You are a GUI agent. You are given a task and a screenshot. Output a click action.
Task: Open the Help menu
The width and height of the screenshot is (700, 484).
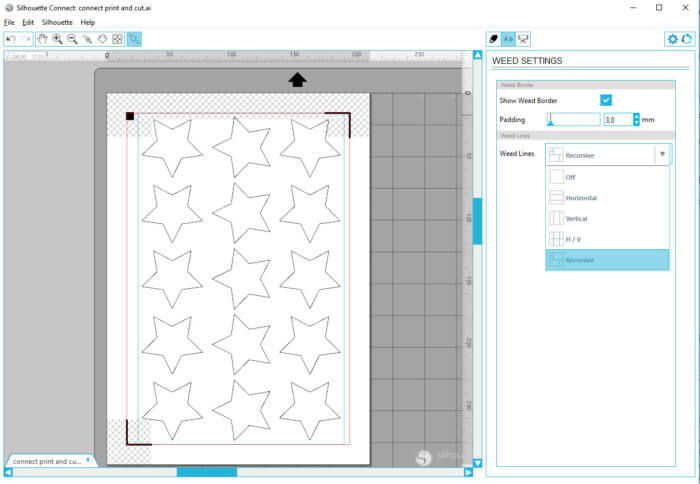click(88, 22)
